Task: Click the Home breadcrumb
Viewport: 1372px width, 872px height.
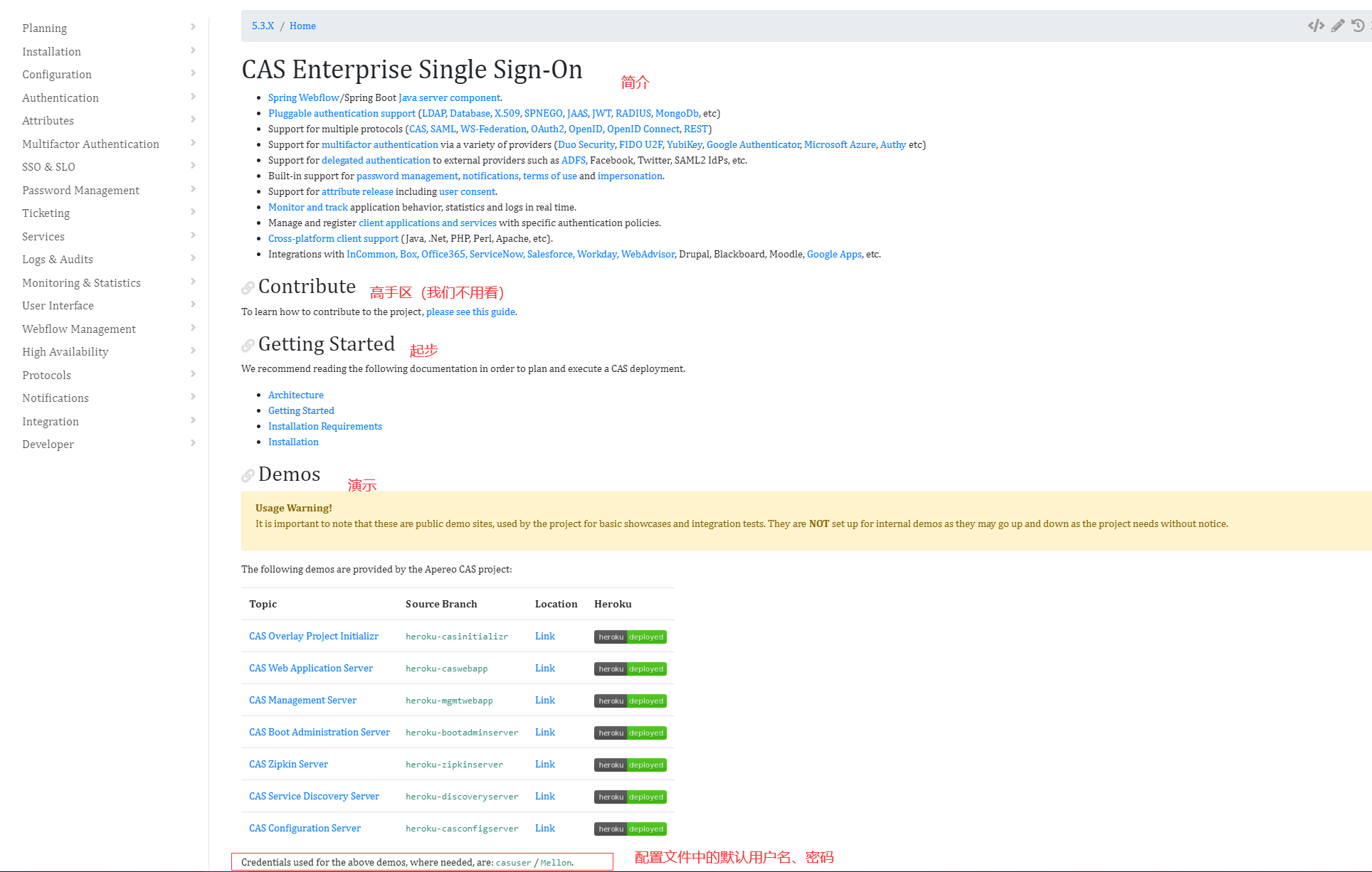Action: click(302, 26)
